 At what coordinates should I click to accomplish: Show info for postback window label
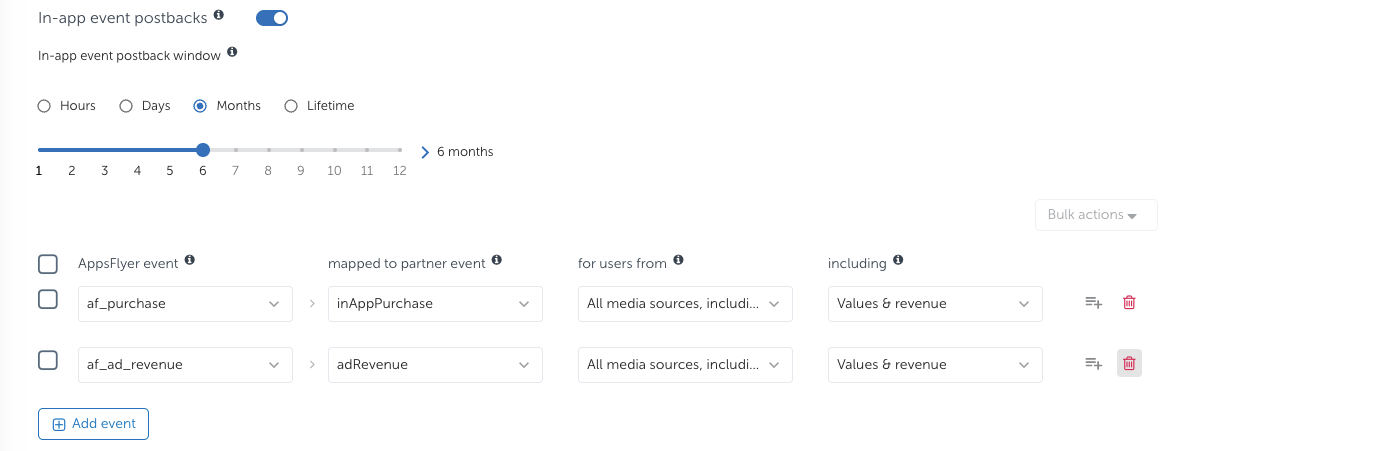pyautogui.click(x=232, y=52)
